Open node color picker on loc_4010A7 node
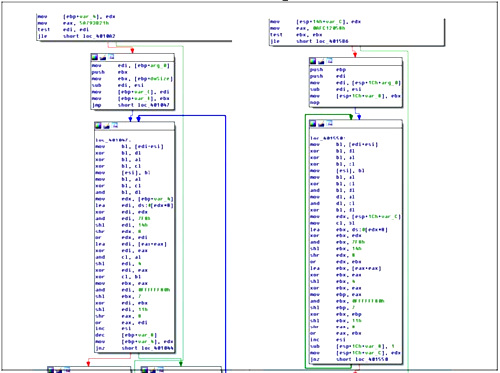 pos(98,126)
